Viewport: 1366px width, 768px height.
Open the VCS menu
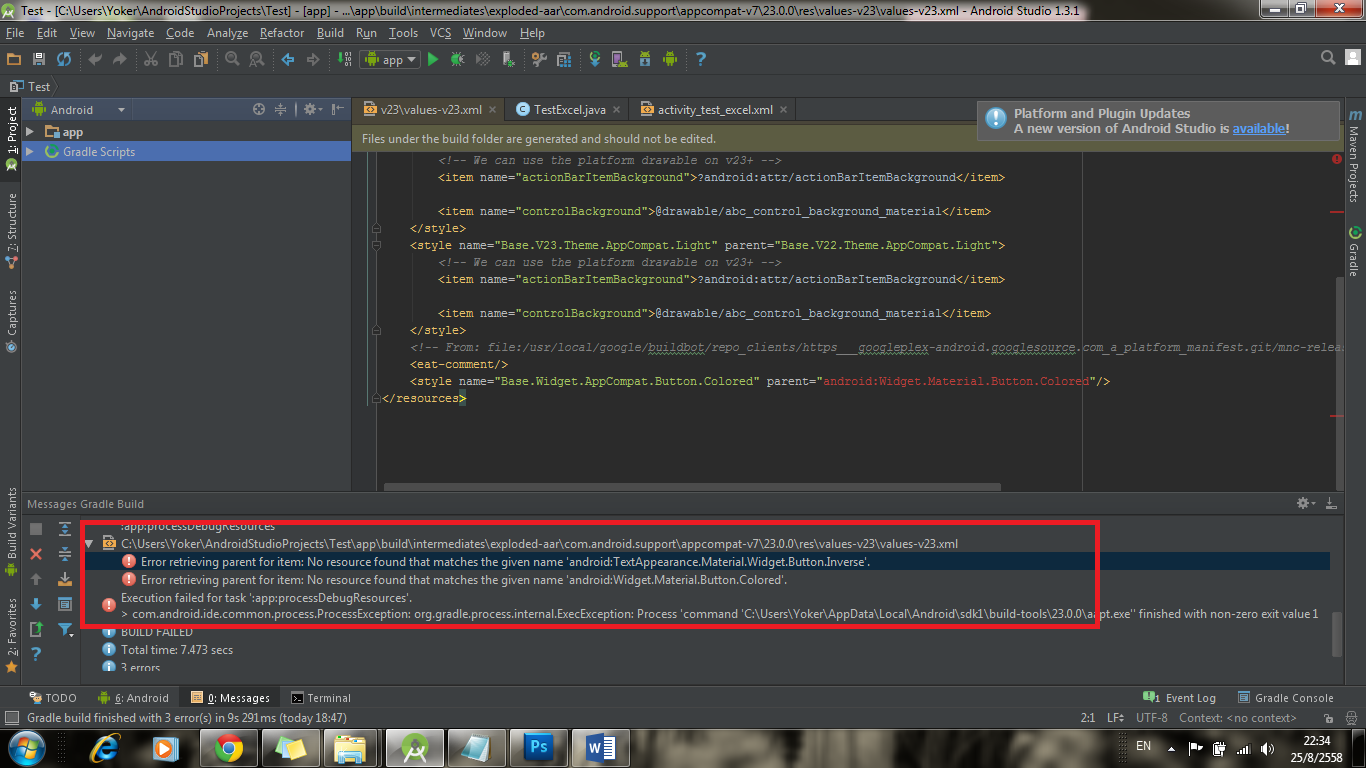440,33
